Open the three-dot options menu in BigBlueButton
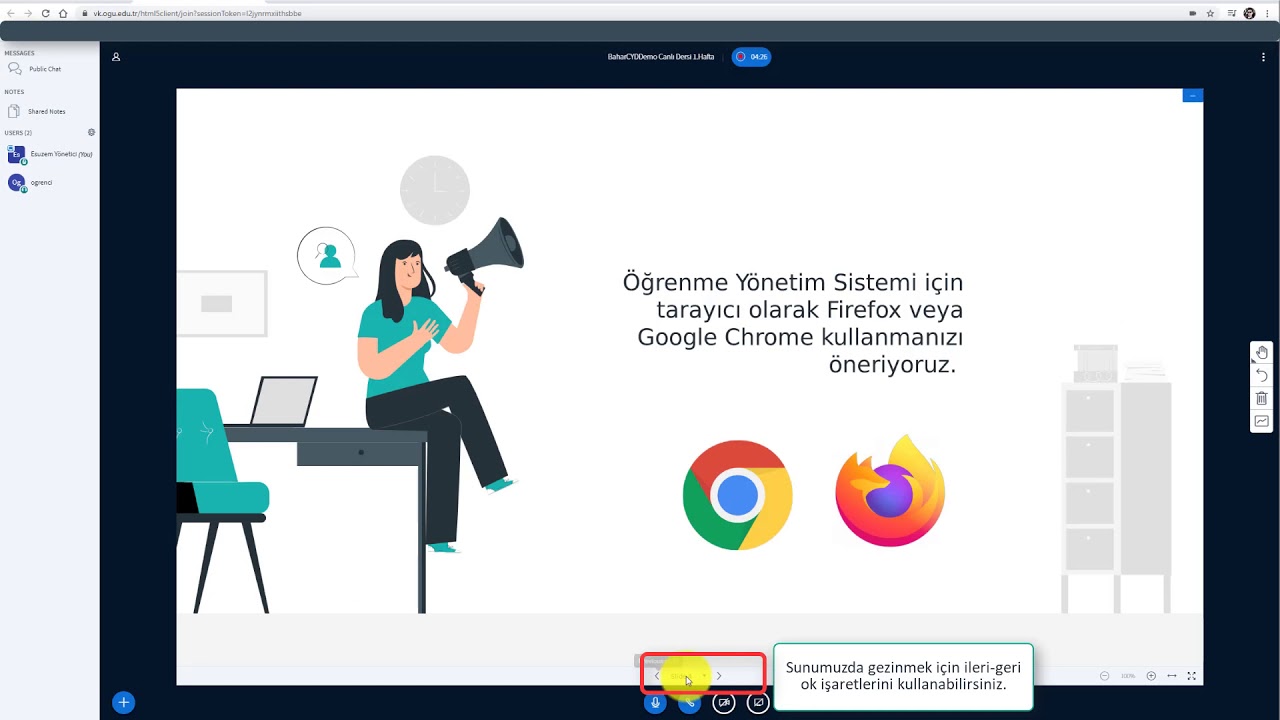1280x720 pixels. point(1264,57)
